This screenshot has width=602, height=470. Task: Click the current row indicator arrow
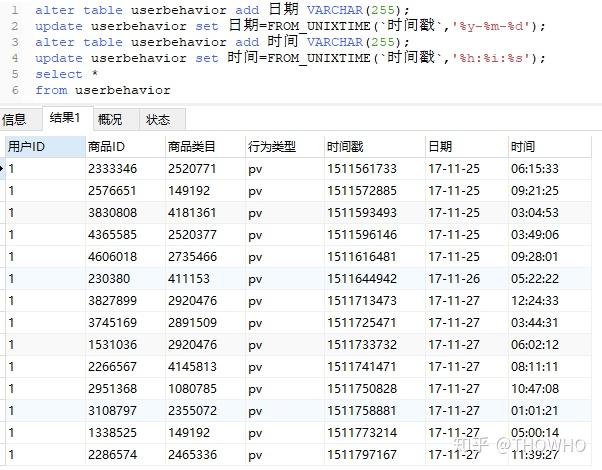[x=3, y=170]
